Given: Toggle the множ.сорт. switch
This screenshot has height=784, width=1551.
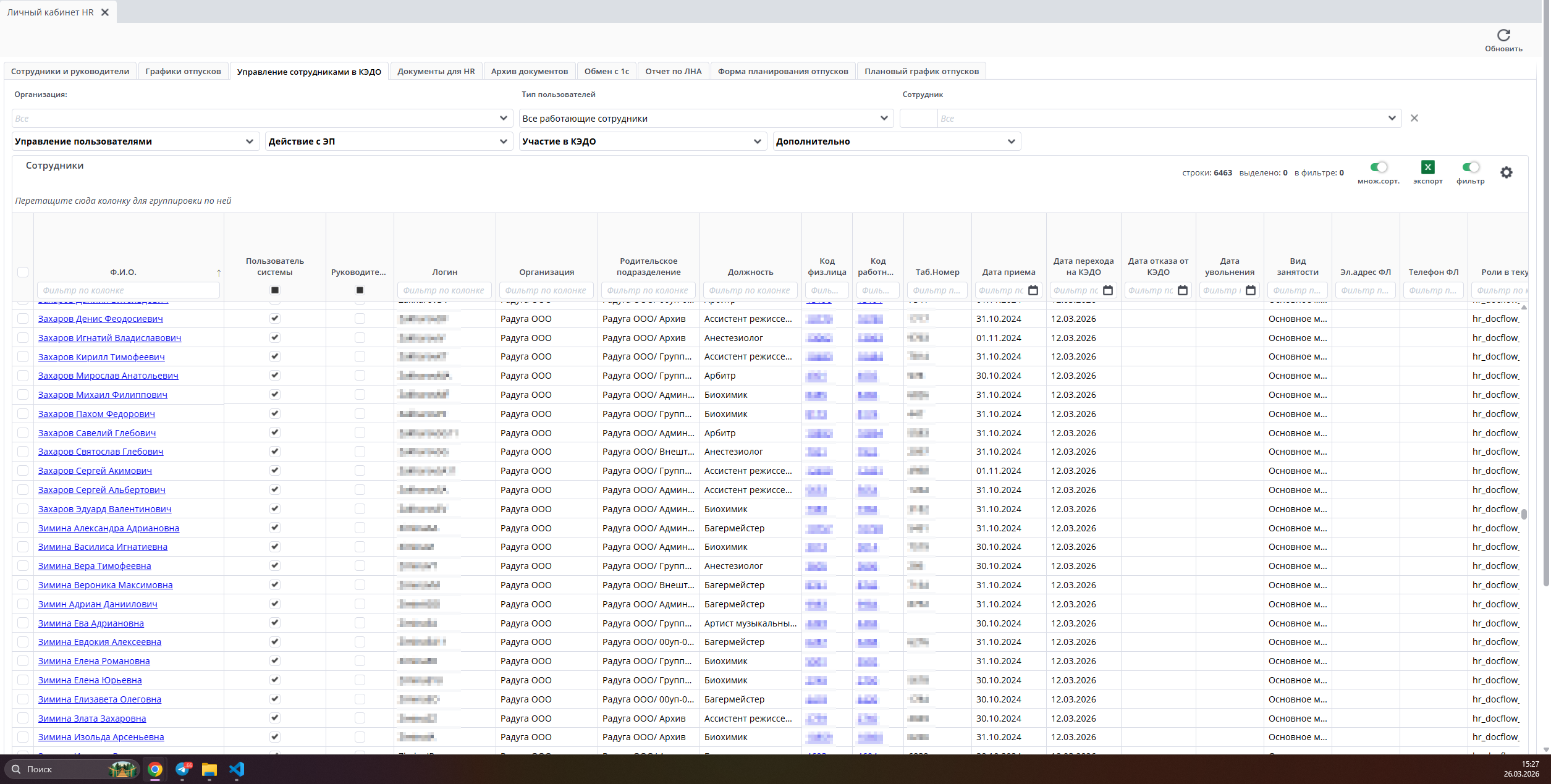Looking at the screenshot, I should 1379,167.
